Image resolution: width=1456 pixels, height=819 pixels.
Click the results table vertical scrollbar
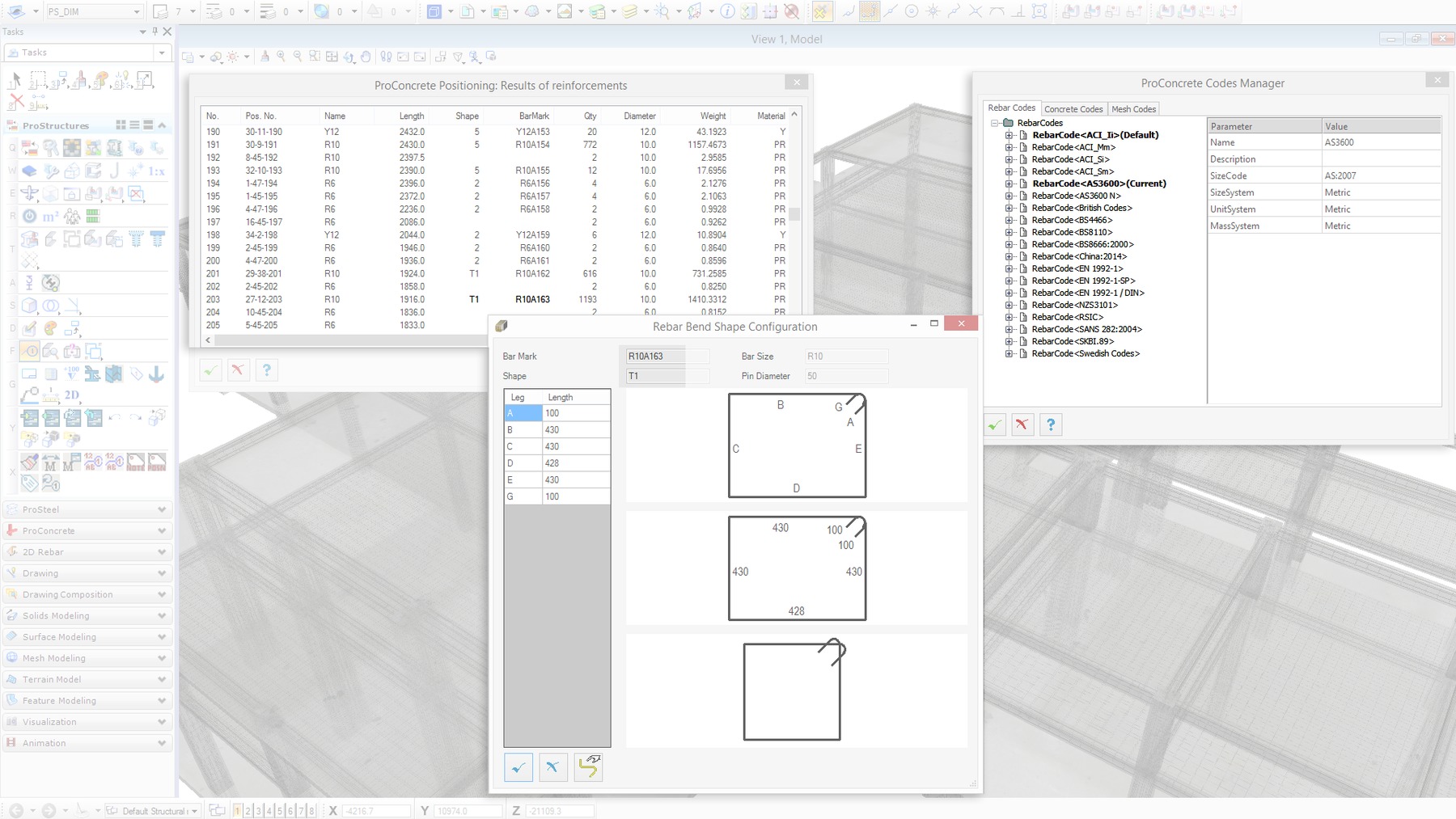[x=794, y=214]
